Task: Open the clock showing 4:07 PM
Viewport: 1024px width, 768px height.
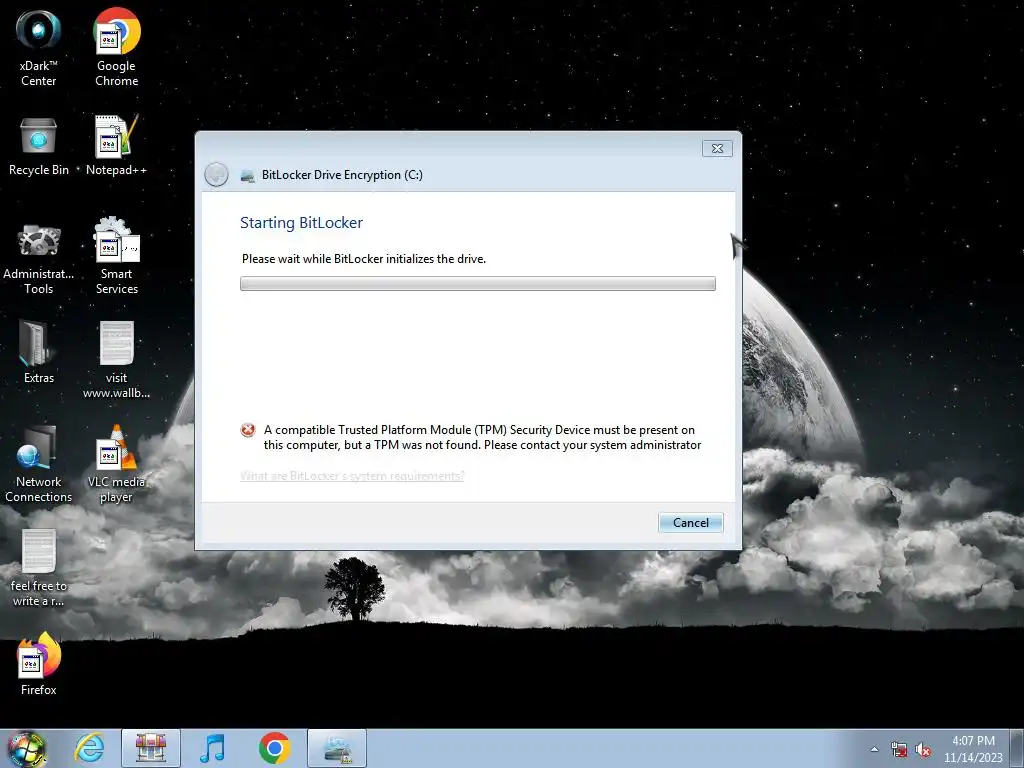Action: [x=973, y=749]
